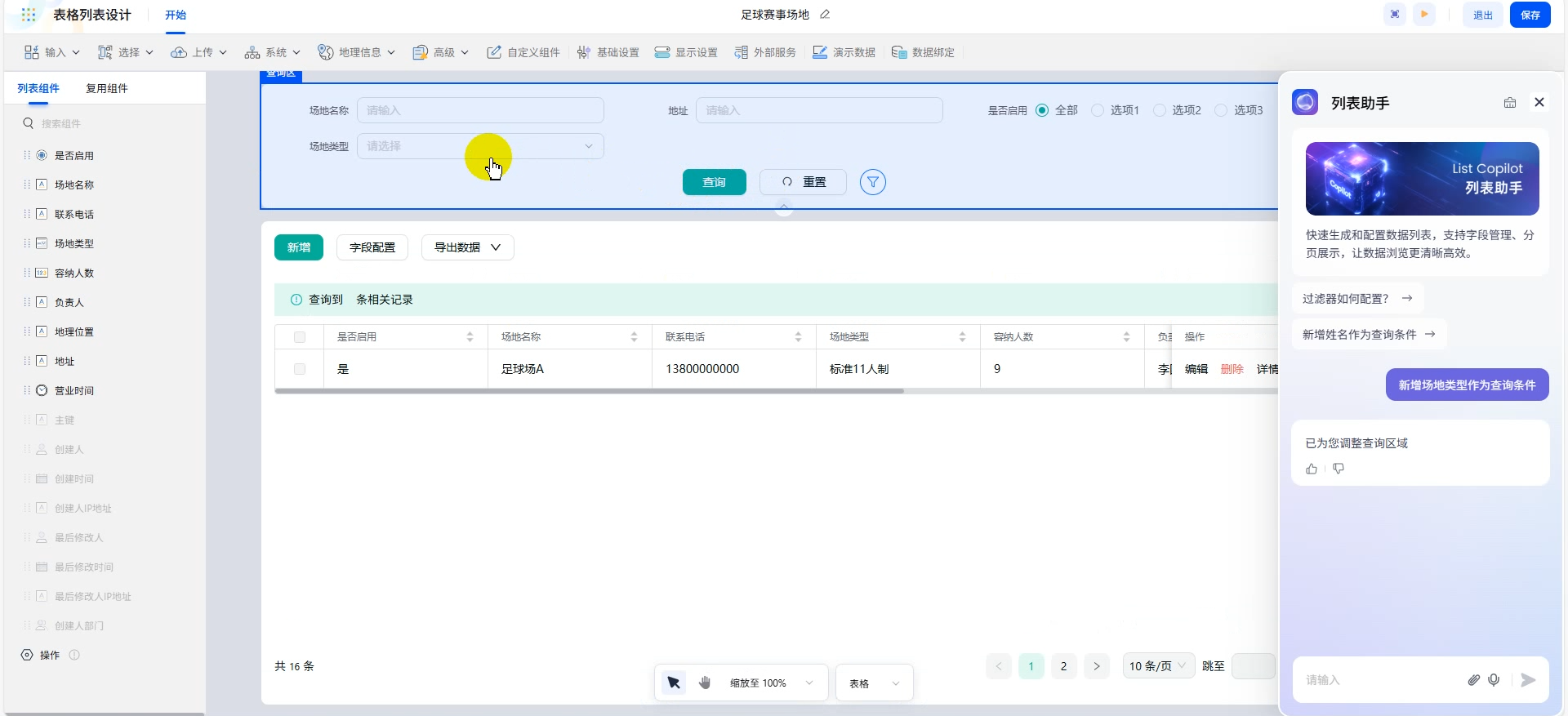This screenshot has height=716, width=1568.
Task: Click the search icon in component panel
Action: tap(29, 123)
